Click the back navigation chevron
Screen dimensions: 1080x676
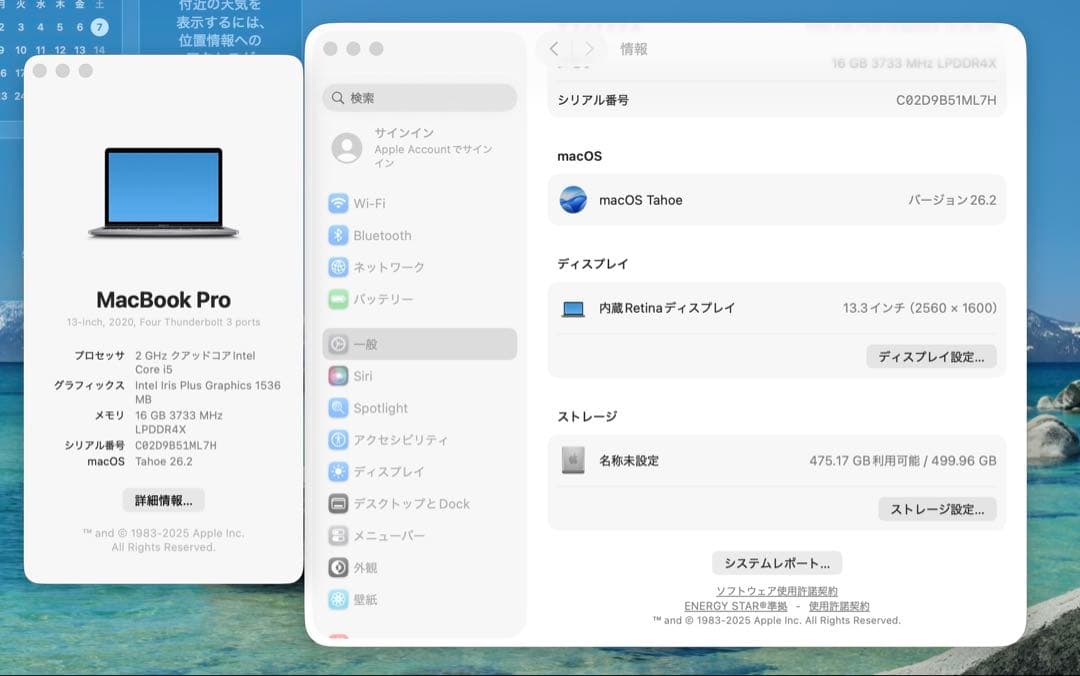pyautogui.click(x=552, y=48)
